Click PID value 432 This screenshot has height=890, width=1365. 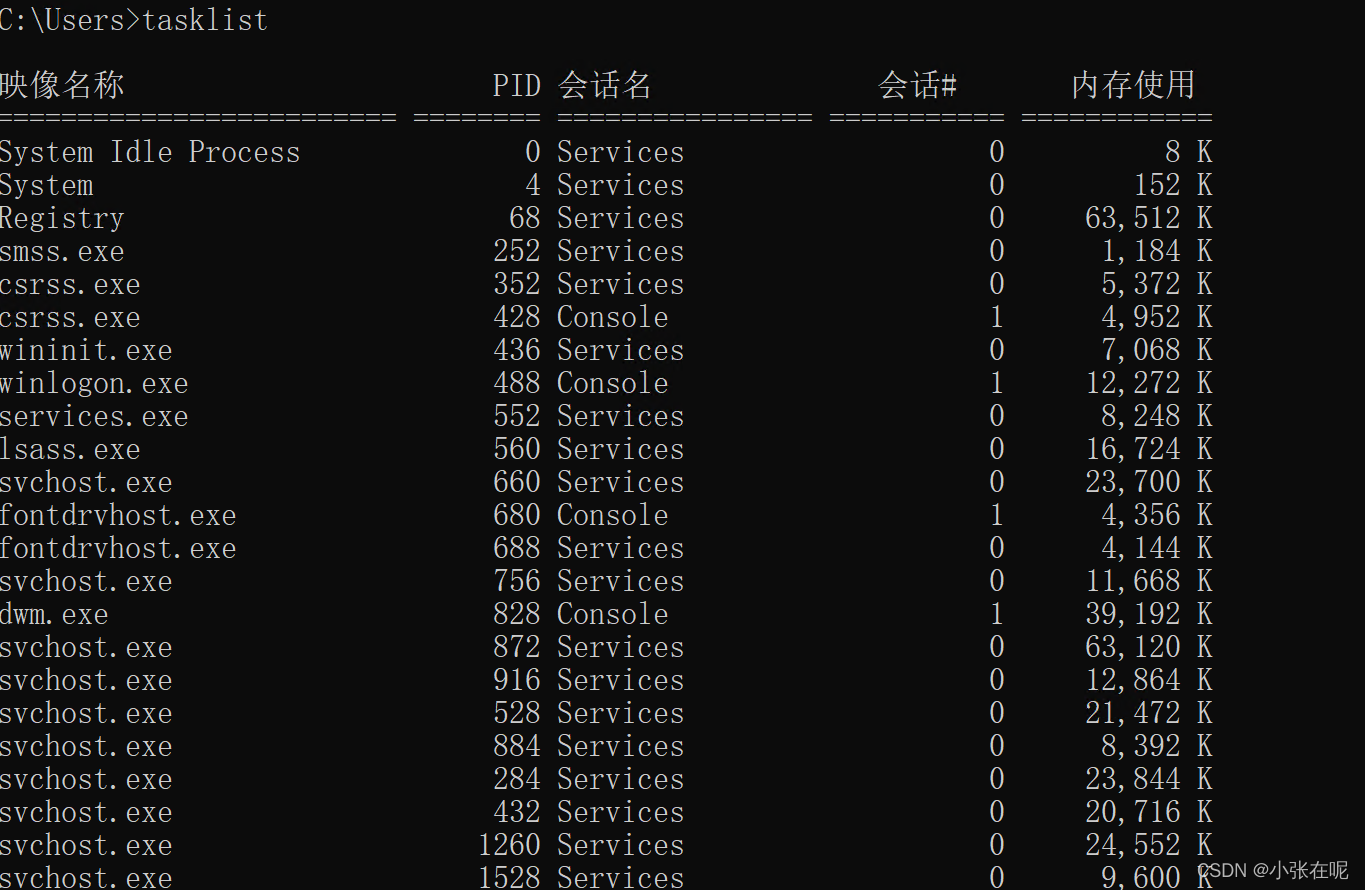coord(516,812)
